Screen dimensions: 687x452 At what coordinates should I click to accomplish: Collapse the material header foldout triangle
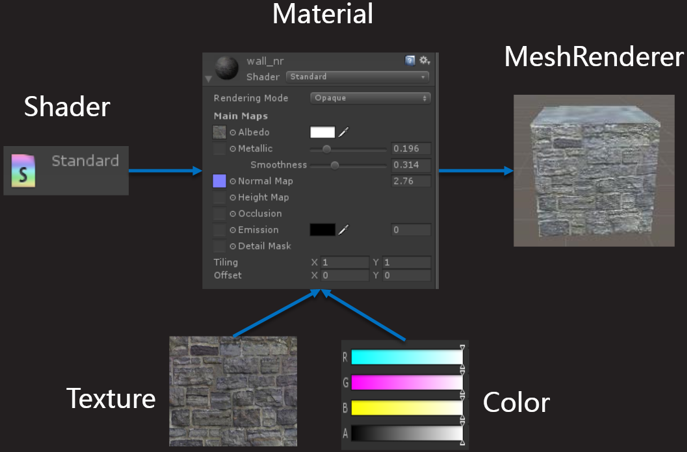209,77
